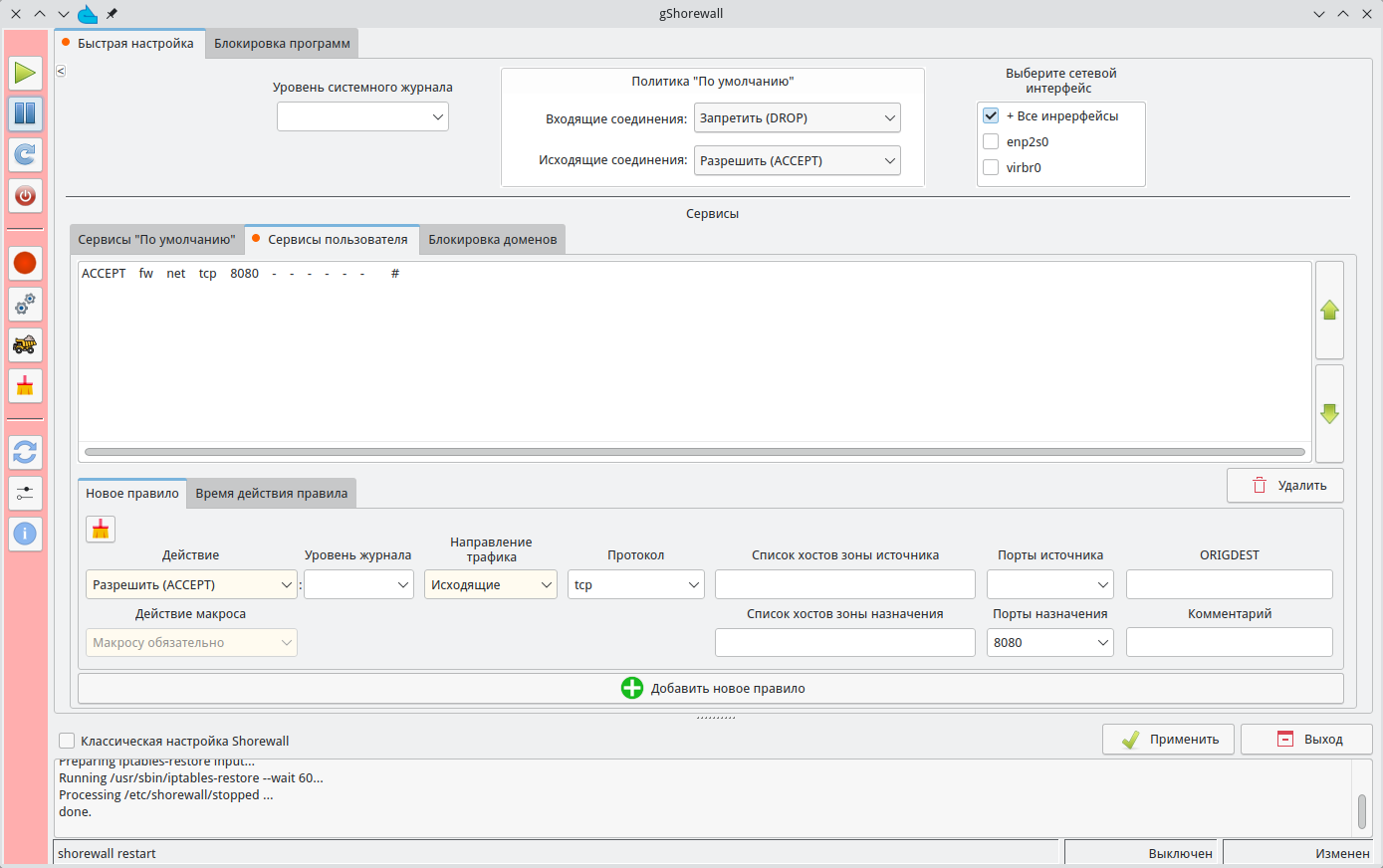Click the Применить button
1383x868 pixels.
(1168, 740)
